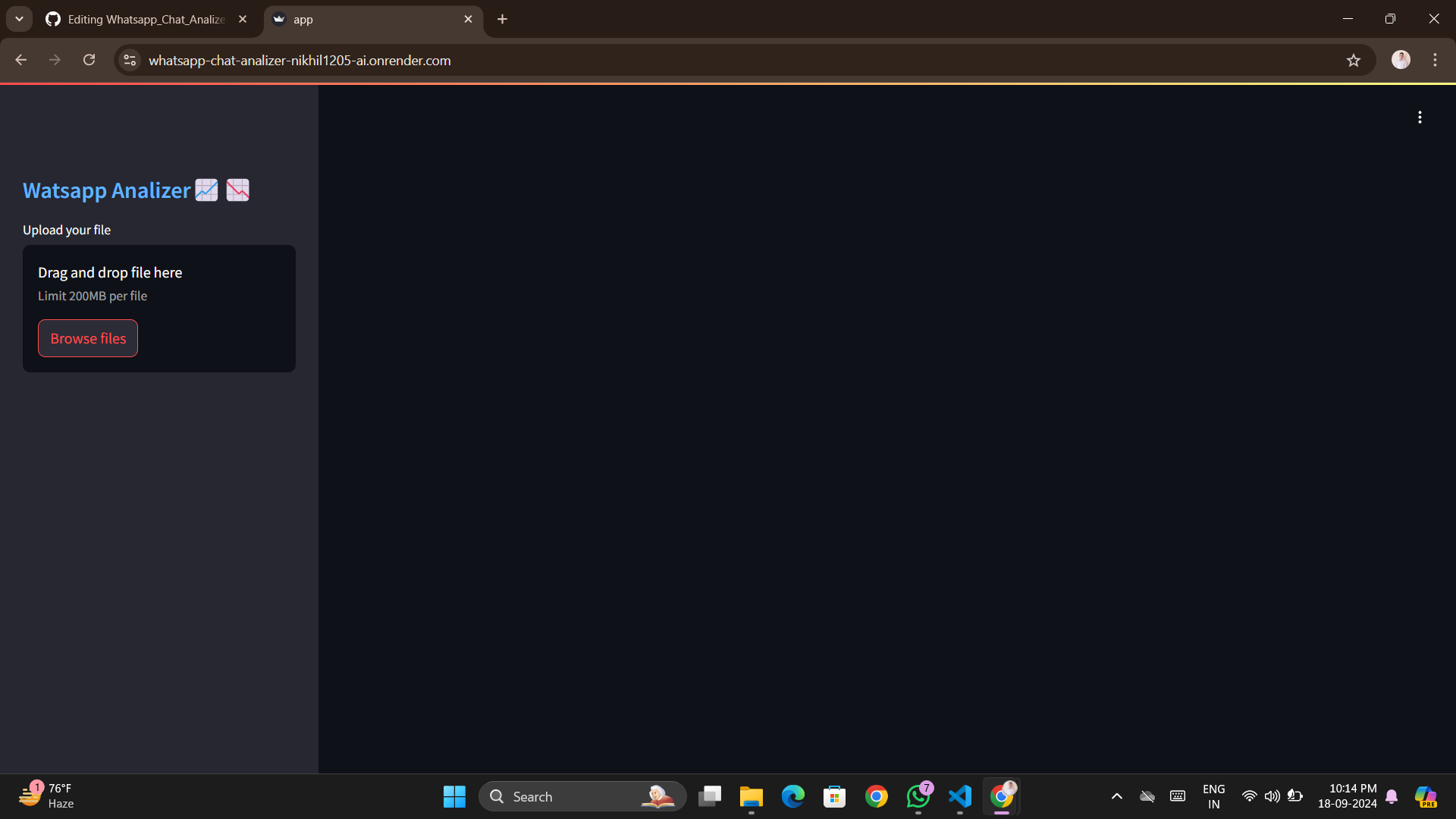
Task: View site information icon in address bar
Action: pyautogui.click(x=130, y=60)
